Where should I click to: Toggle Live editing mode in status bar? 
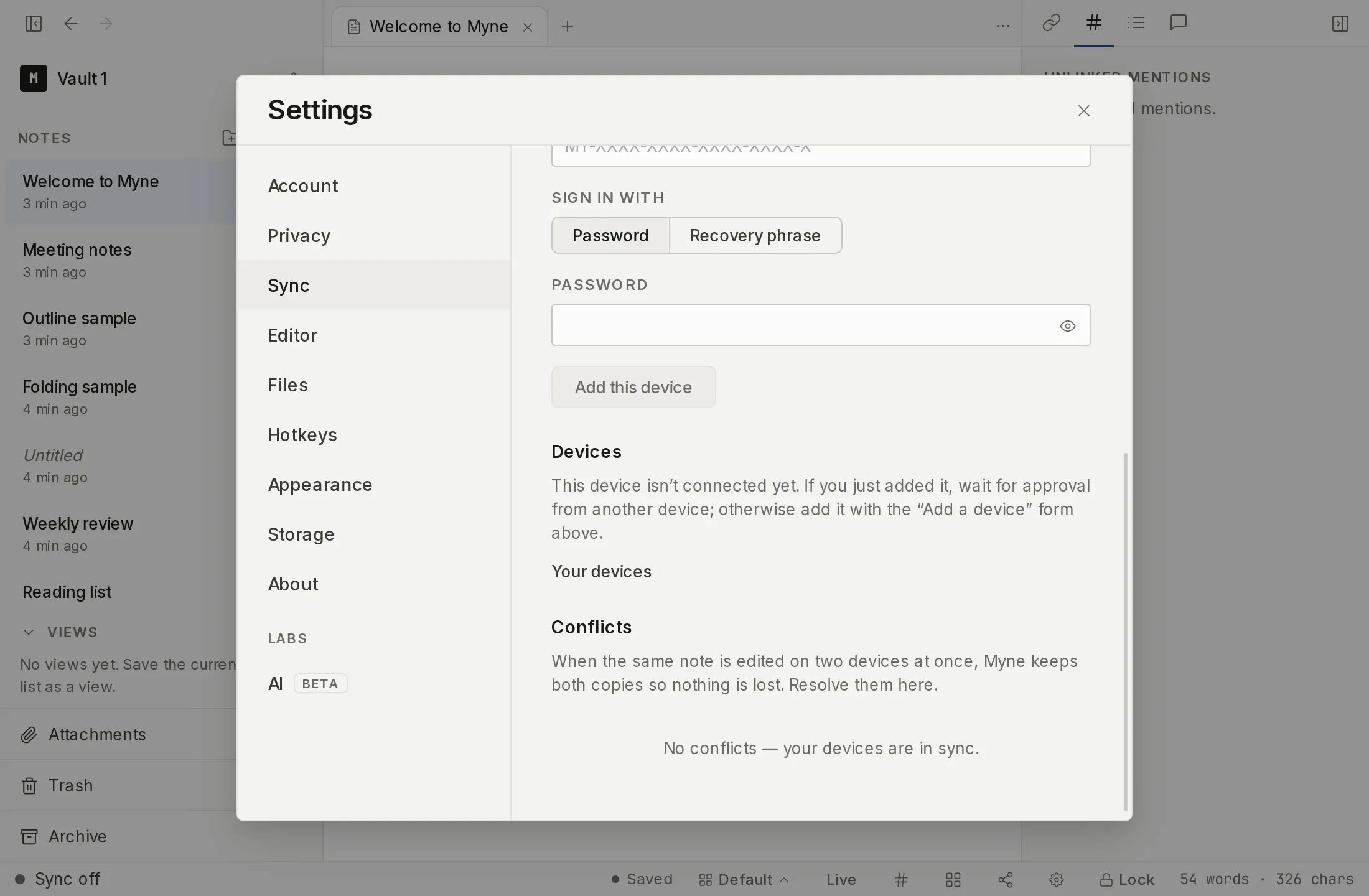[841, 879]
